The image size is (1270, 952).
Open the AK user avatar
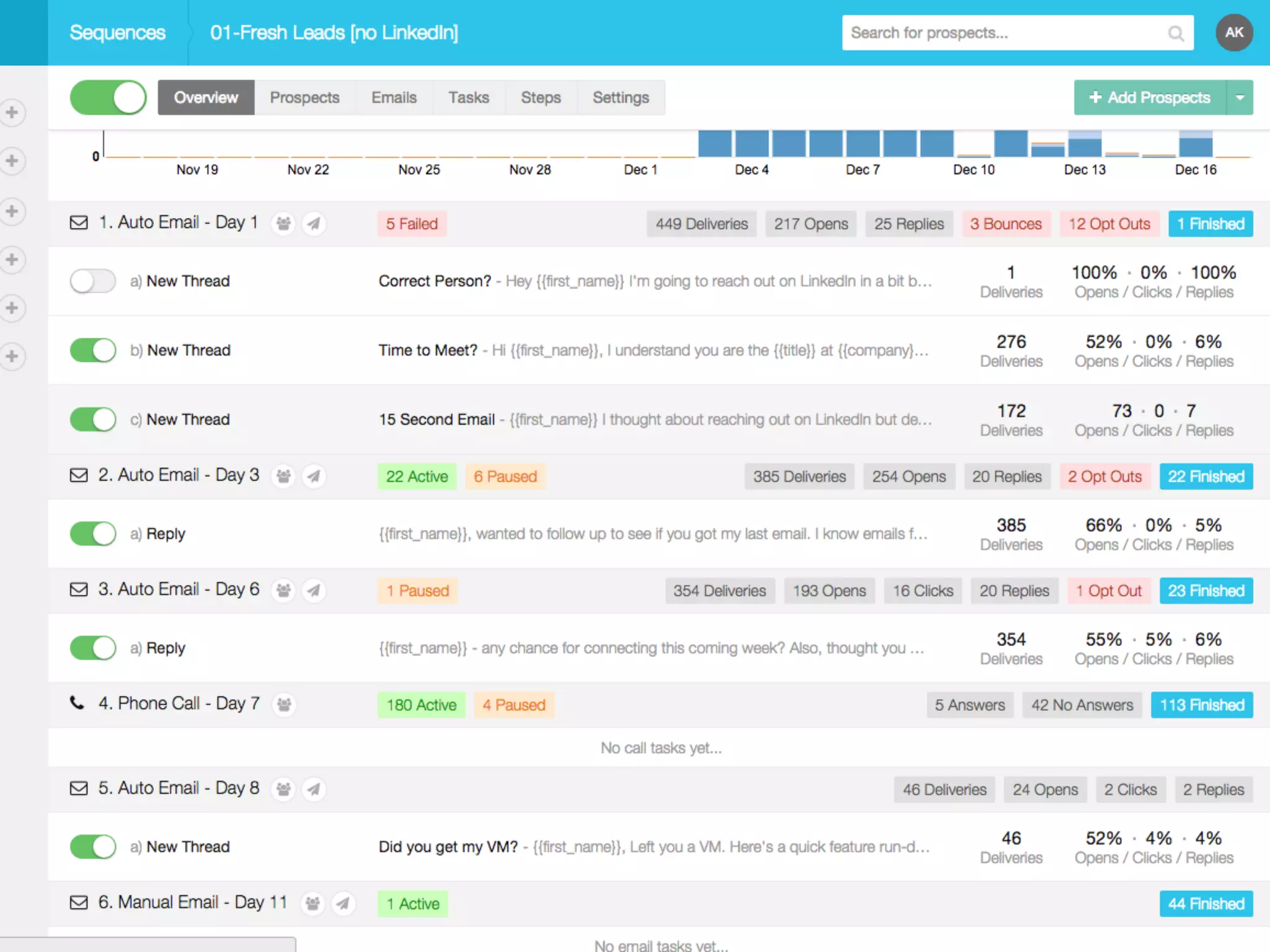coord(1233,33)
